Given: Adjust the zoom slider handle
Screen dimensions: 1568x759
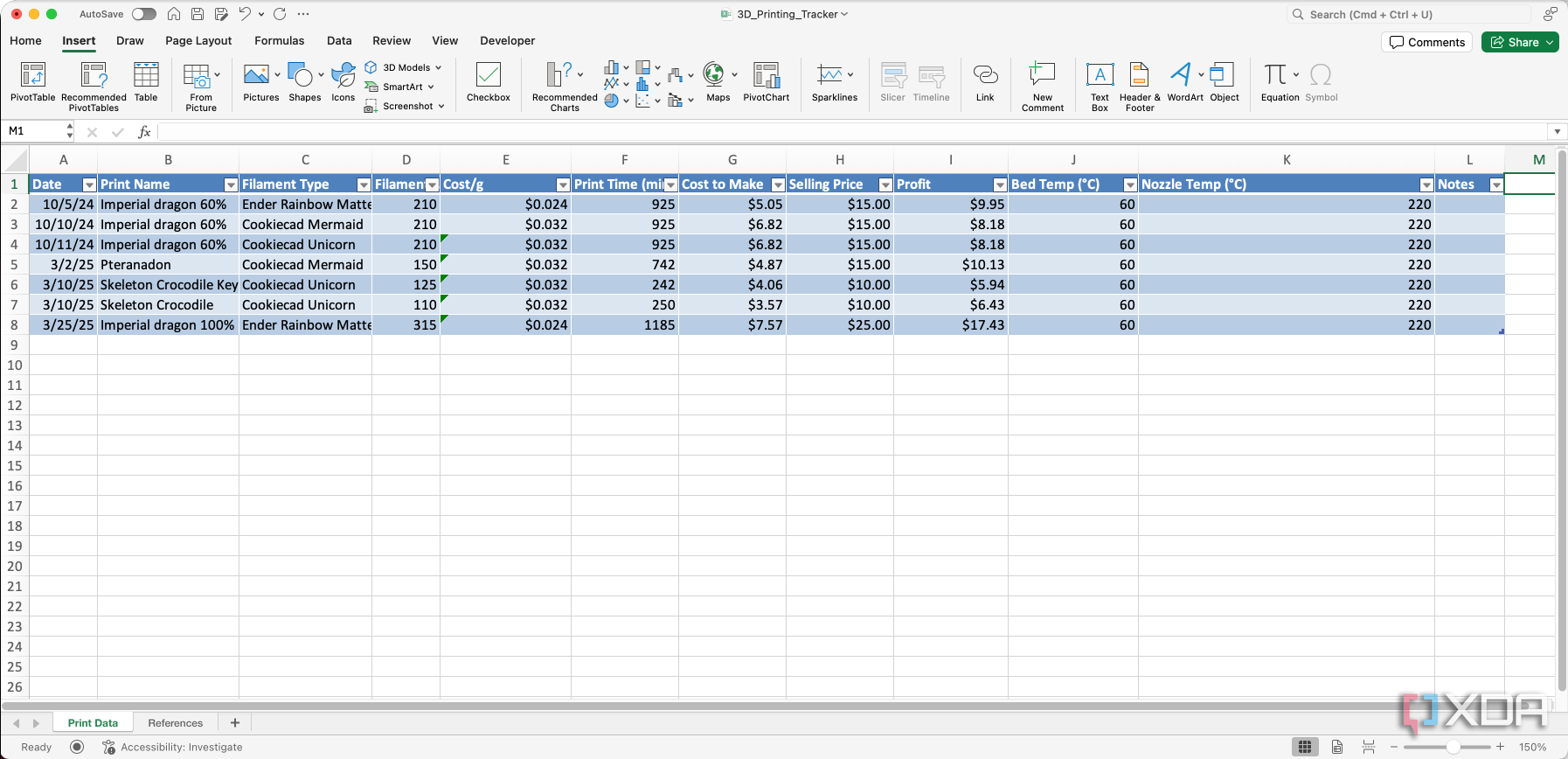Looking at the screenshot, I should tap(1453, 747).
